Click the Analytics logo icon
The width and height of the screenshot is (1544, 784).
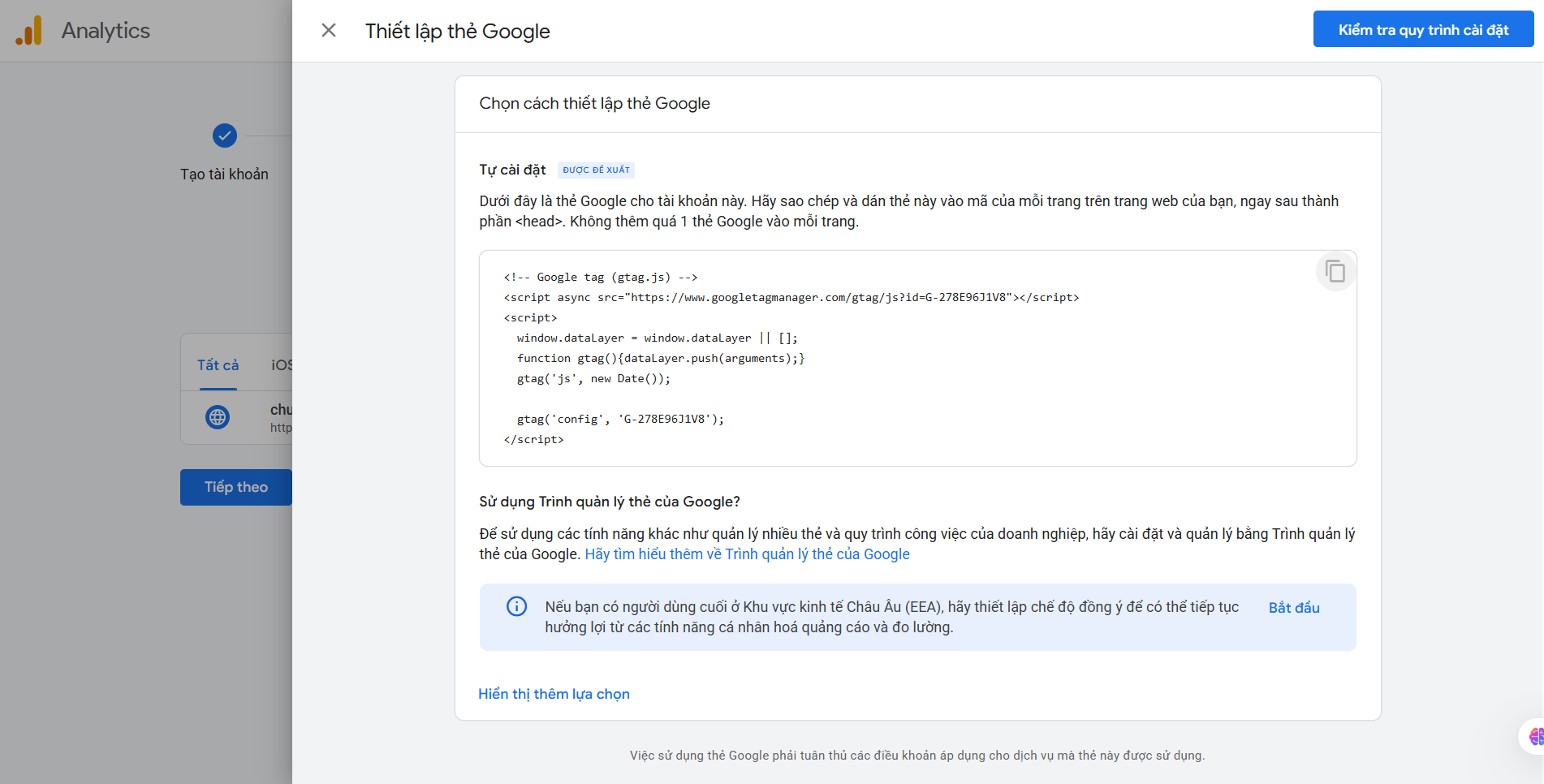click(29, 31)
